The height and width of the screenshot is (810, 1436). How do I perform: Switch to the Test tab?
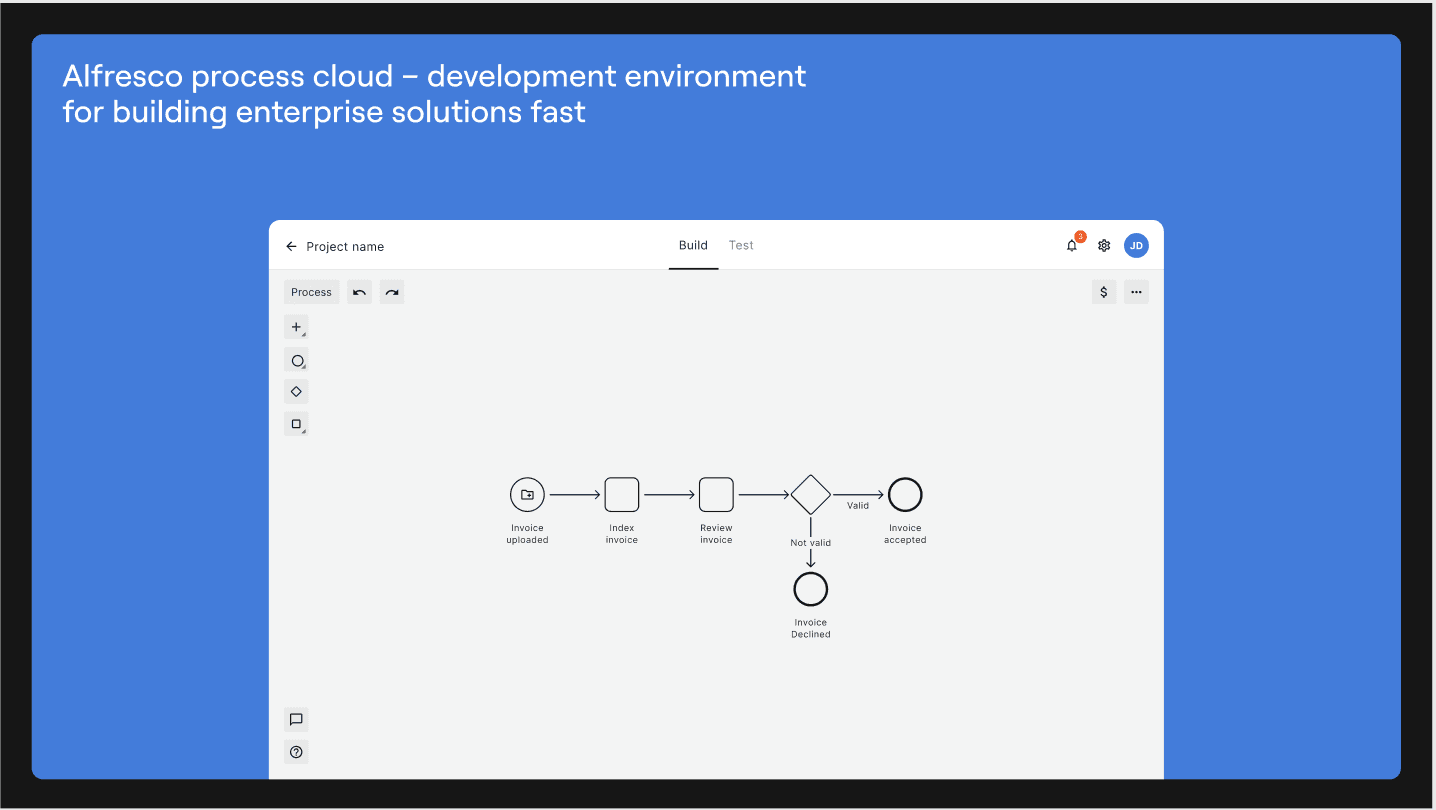pos(741,245)
